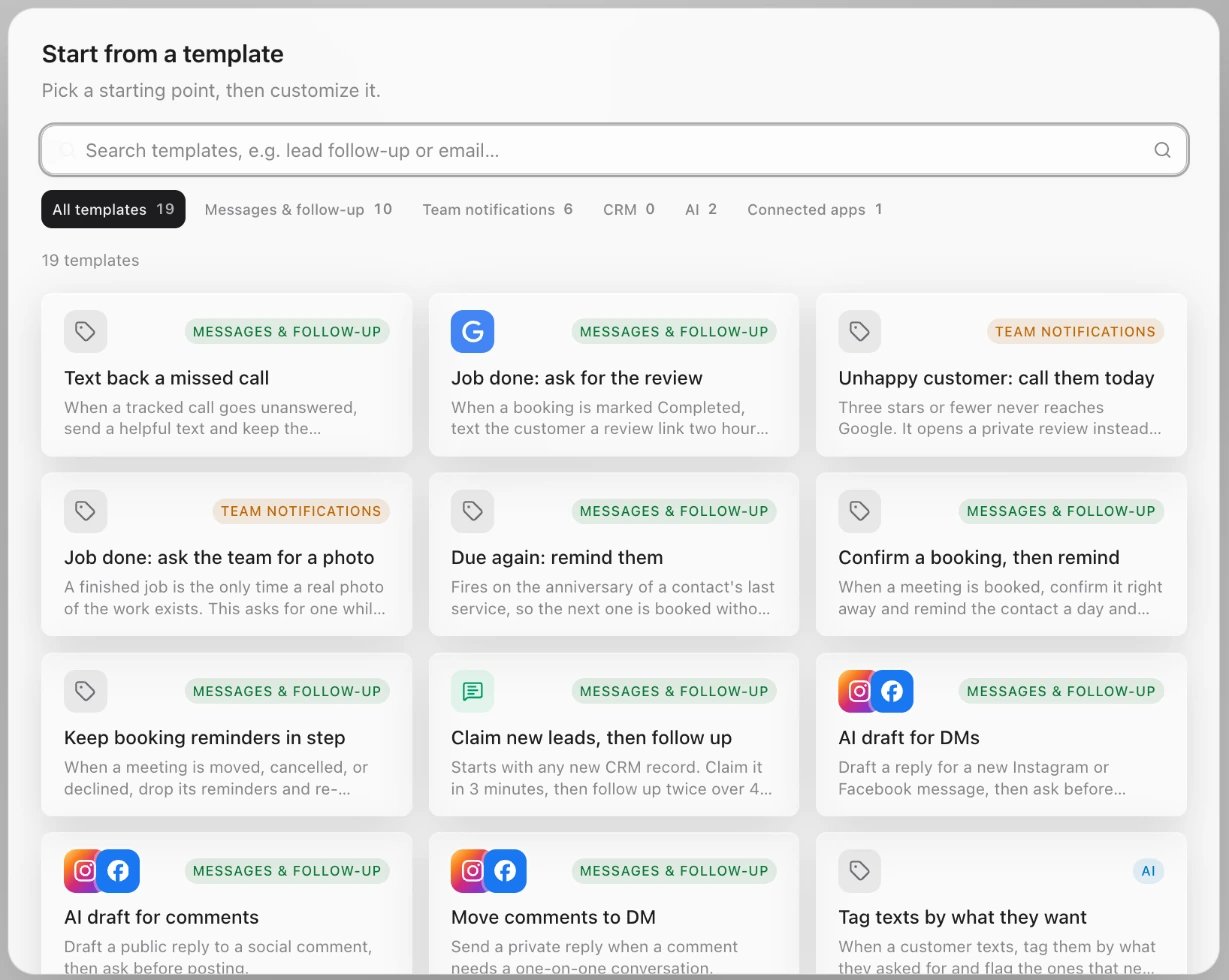Click the description starting When a meeting is moved
The width and height of the screenshot is (1229, 980).
tap(216, 778)
